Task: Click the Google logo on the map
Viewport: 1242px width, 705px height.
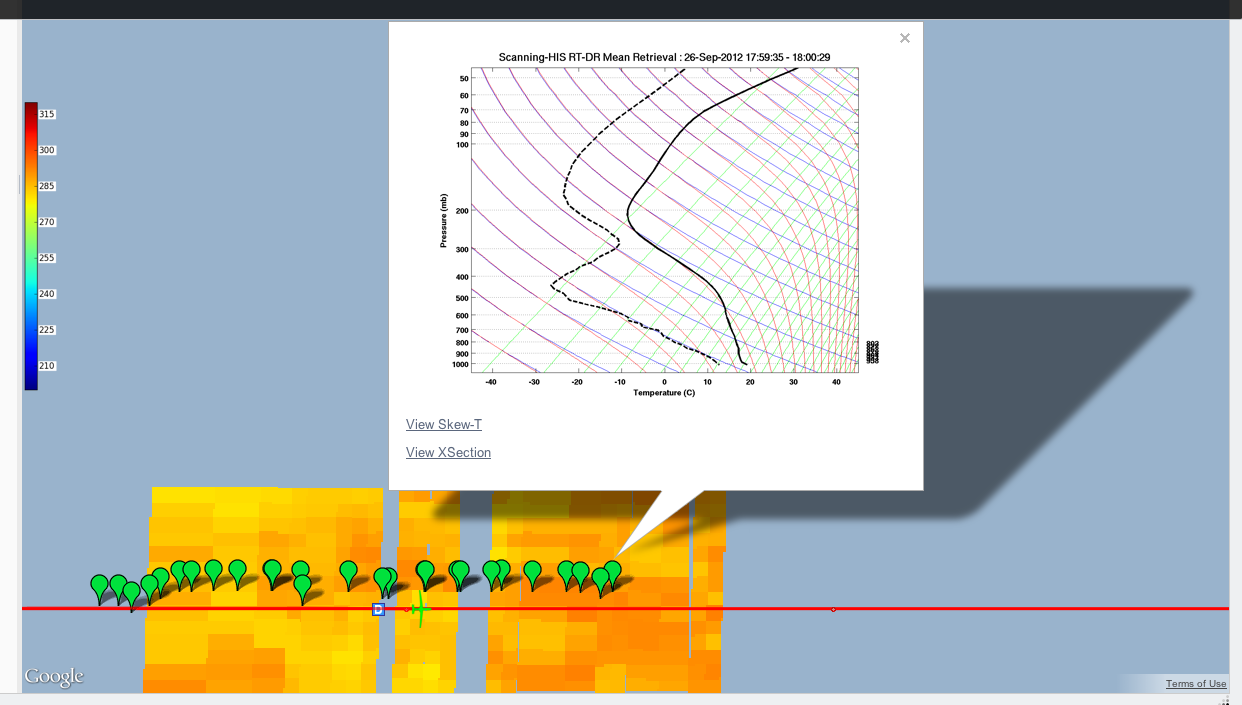Action: pyautogui.click(x=54, y=677)
